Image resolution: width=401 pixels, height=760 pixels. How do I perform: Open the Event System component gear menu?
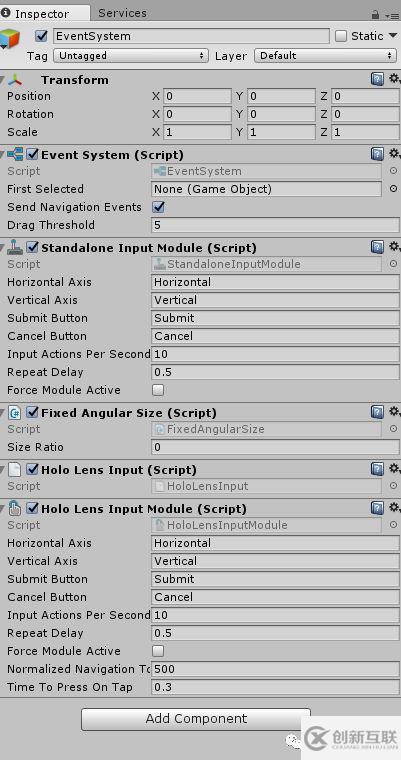394,154
